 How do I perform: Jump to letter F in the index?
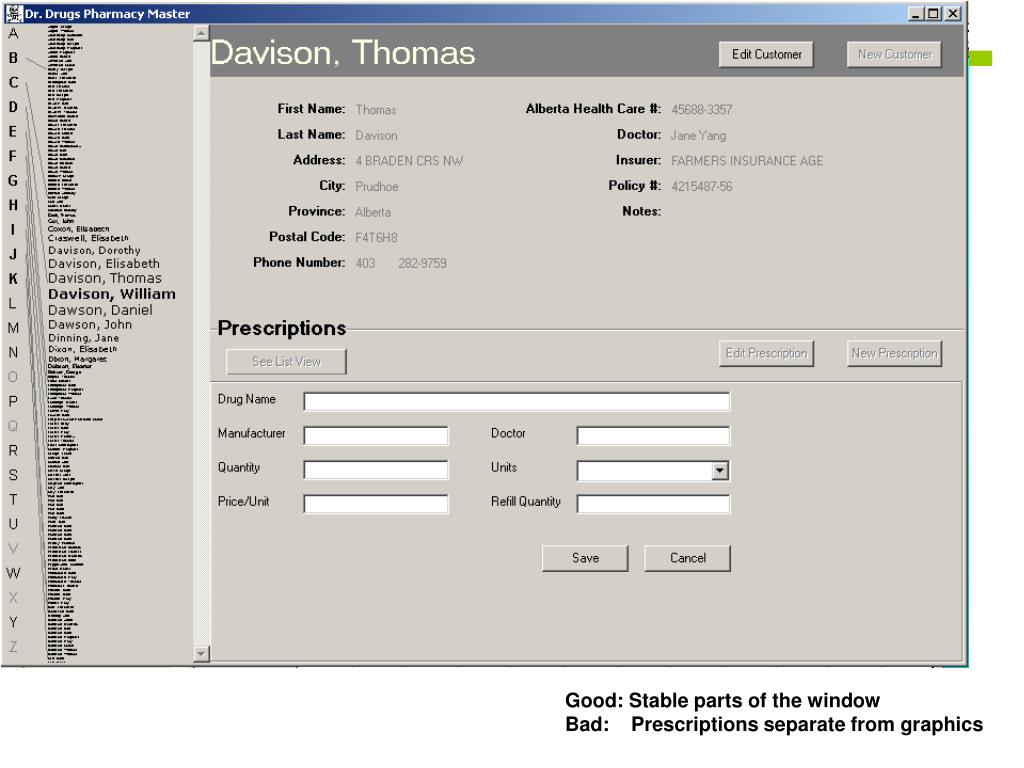[x=13, y=156]
